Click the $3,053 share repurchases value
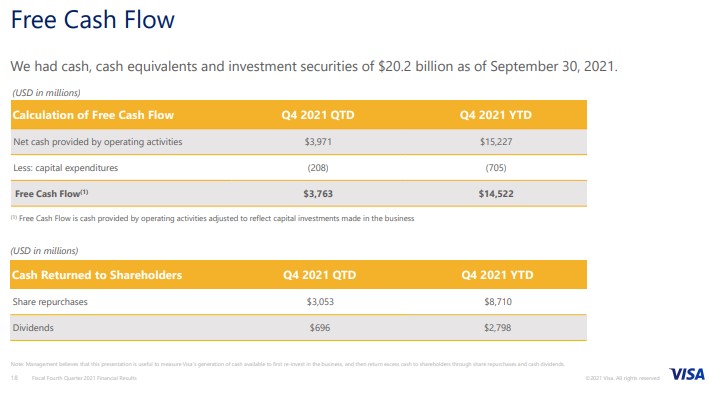The height and width of the screenshot is (393, 717). (320, 302)
